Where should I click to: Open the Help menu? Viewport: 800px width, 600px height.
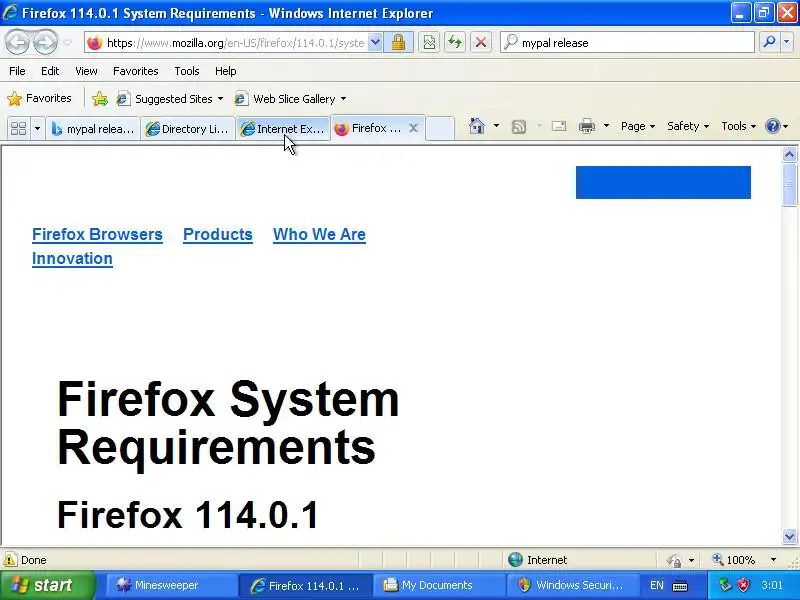tap(226, 71)
